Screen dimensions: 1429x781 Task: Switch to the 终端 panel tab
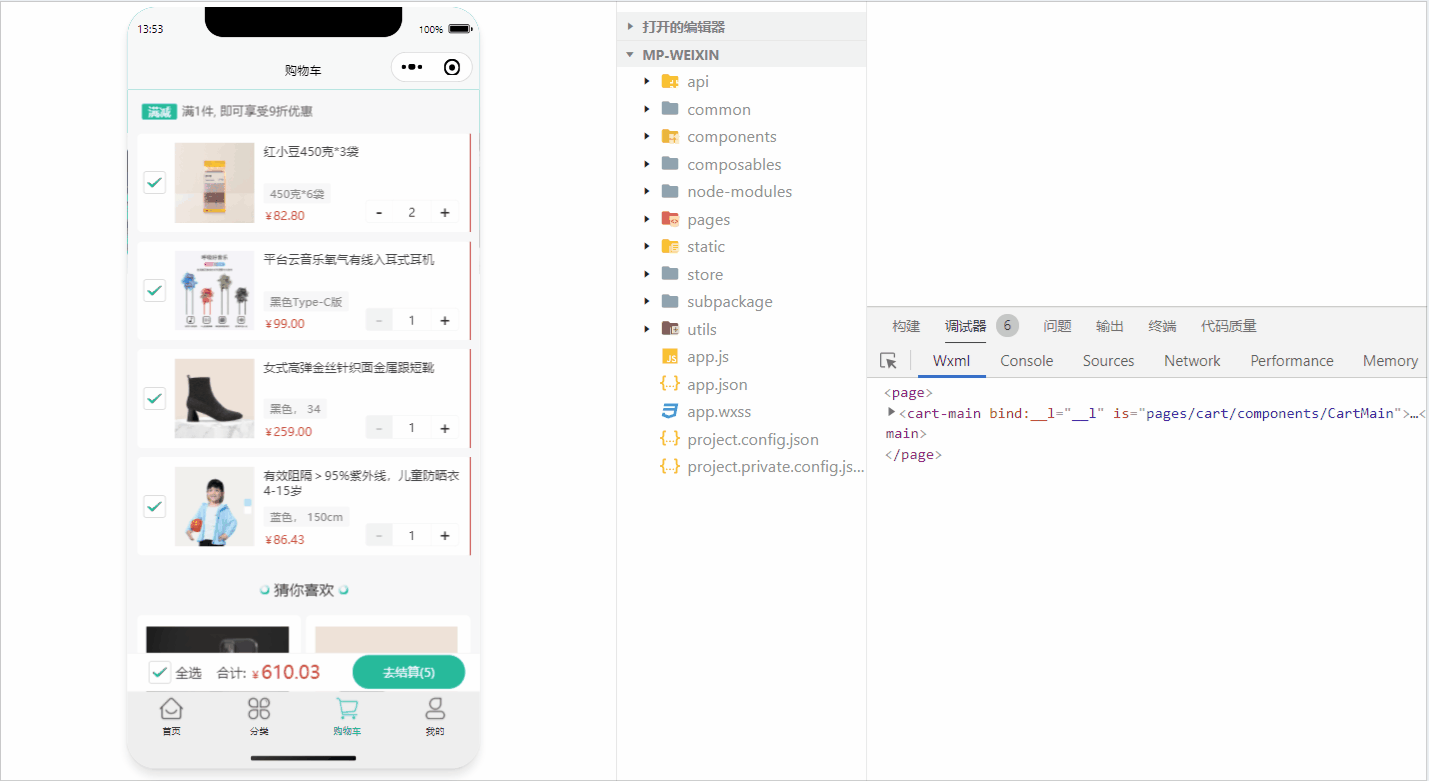[1162, 326]
